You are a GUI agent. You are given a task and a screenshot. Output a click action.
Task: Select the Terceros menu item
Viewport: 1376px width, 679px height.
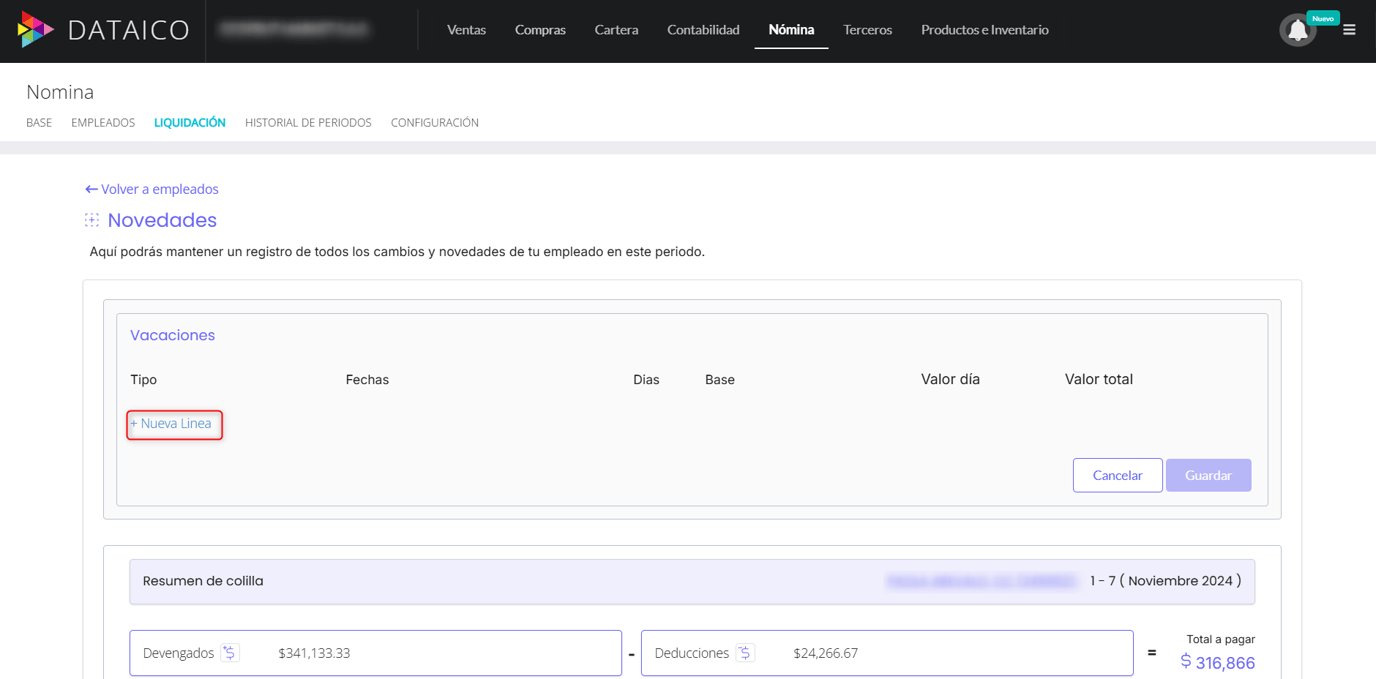coord(867,30)
